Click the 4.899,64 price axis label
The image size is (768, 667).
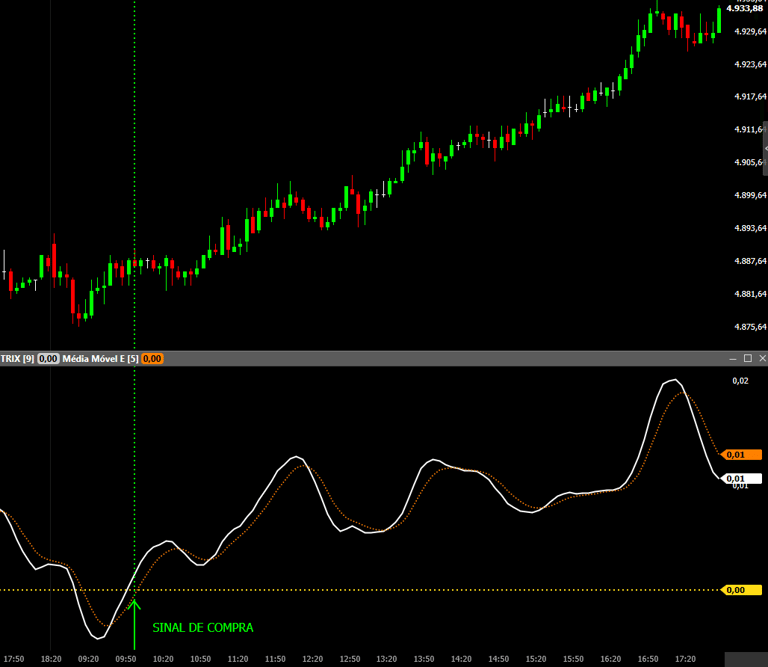pyautogui.click(x=750, y=195)
